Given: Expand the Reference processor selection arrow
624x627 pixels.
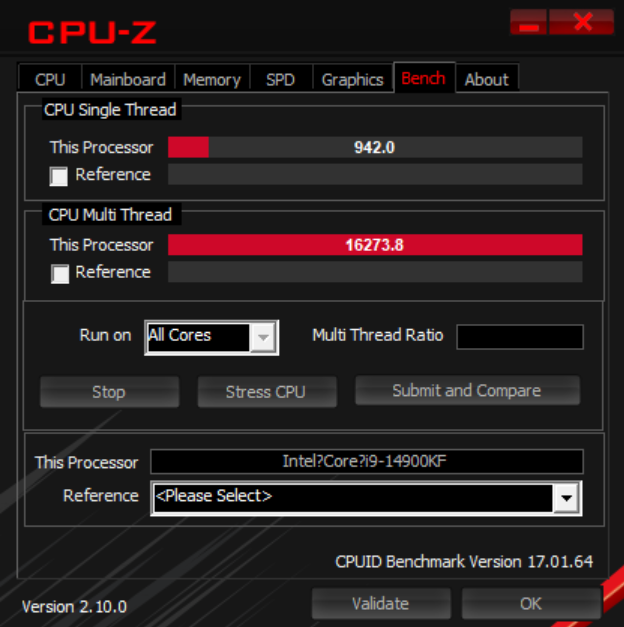Looking at the screenshot, I should pyautogui.click(x=566, y=498).
